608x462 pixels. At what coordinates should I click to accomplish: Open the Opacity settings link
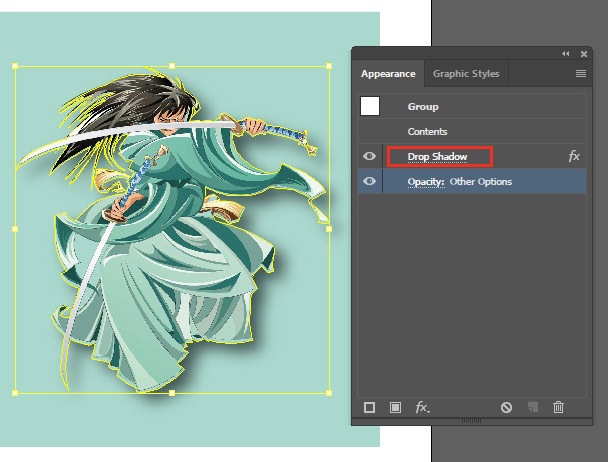426,182
